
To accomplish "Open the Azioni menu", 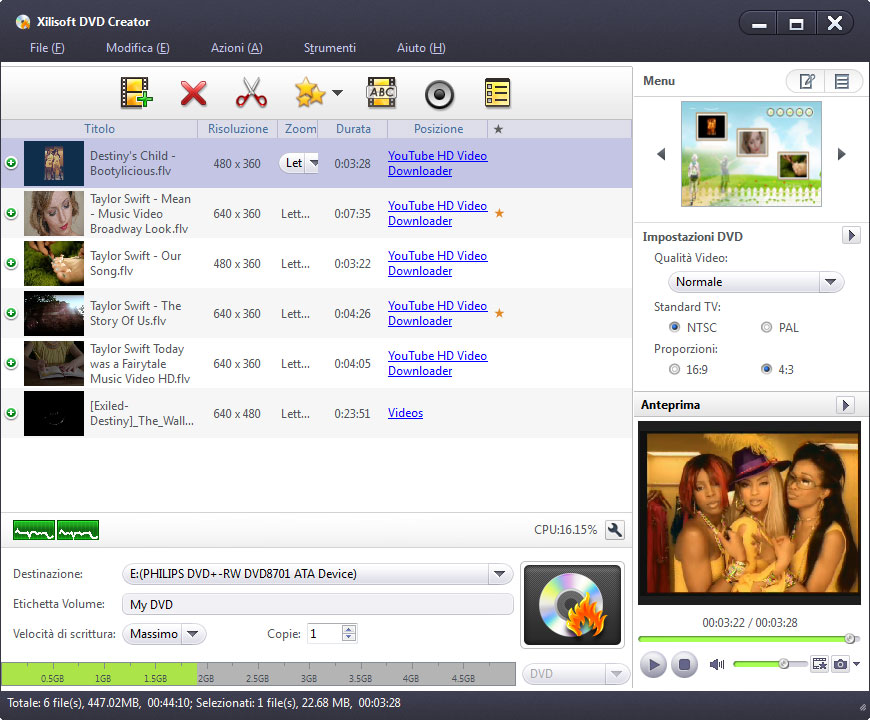I will (236, 48).
